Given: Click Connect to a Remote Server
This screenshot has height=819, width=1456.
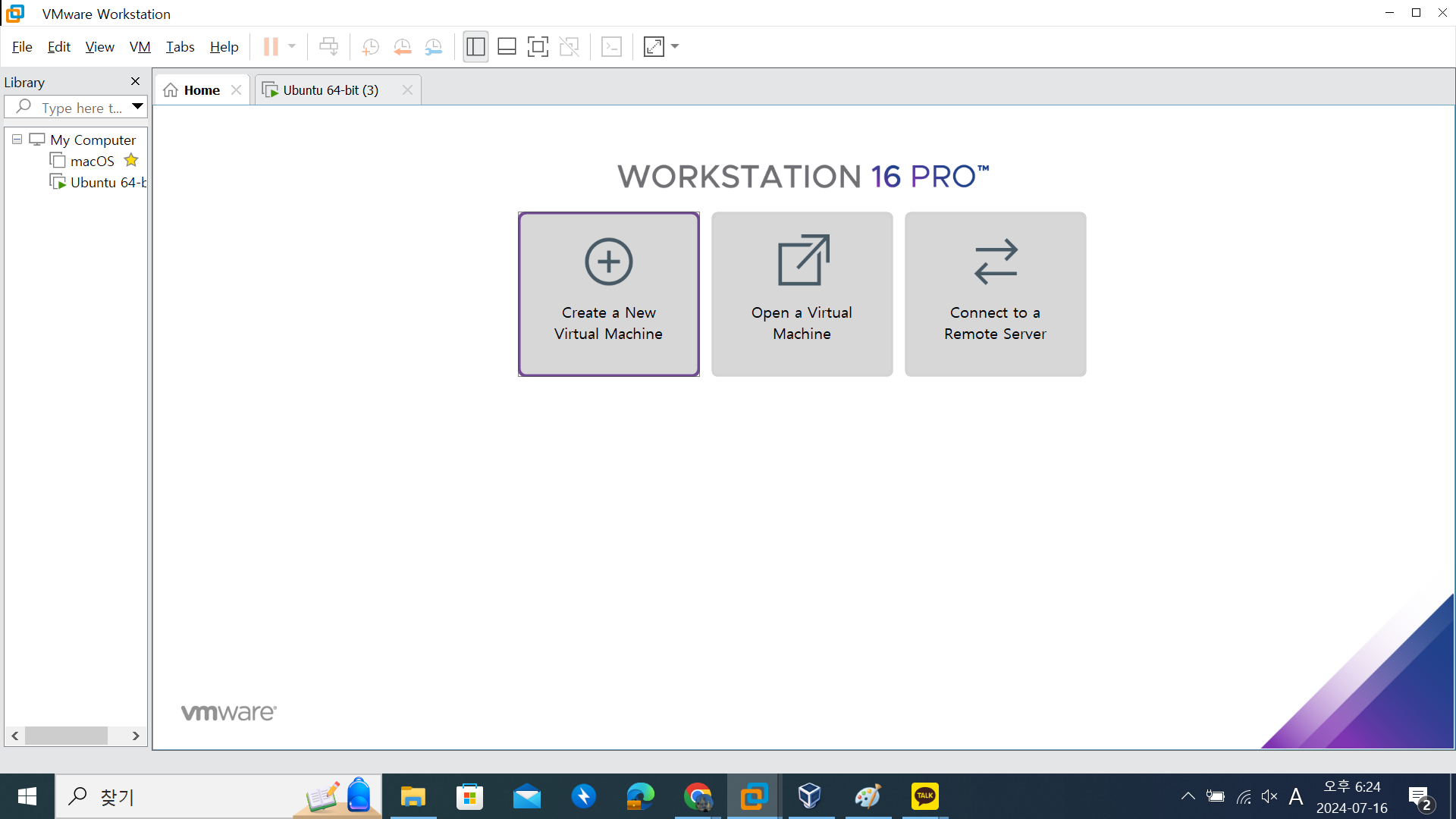Looking at the screenshot, I should (995, 294).
